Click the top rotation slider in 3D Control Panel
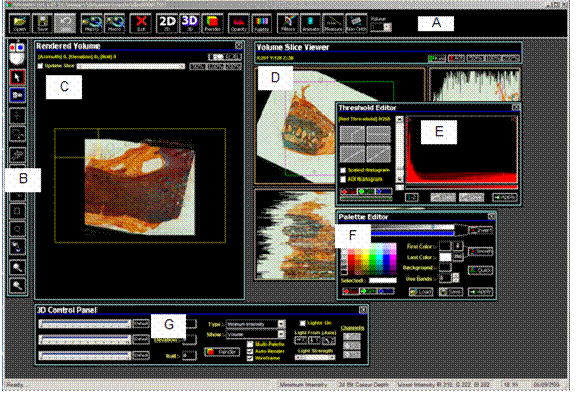Screen dimensions: 578x414 85,324
